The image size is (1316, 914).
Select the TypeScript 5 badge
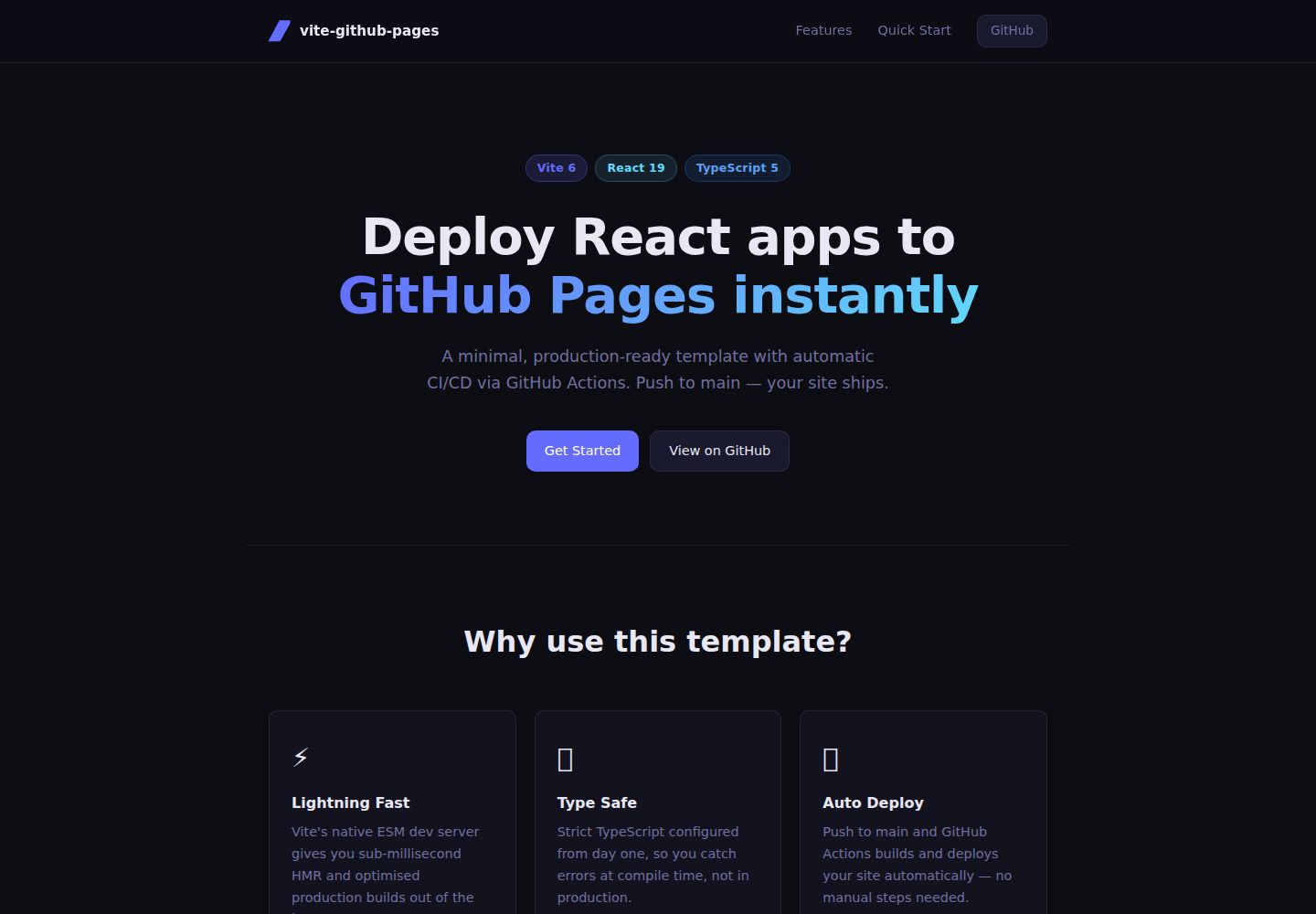738,168
